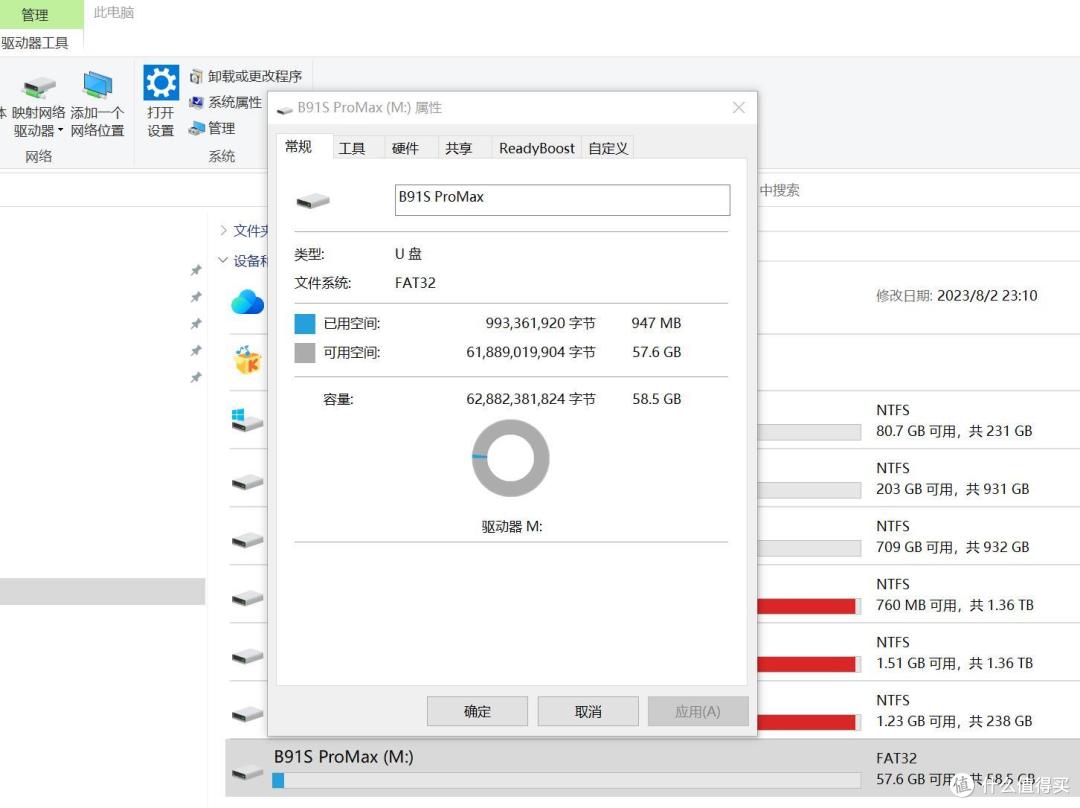
Task: Select the drive icon beside 1.23 GB free row
Action: (247, 714)
